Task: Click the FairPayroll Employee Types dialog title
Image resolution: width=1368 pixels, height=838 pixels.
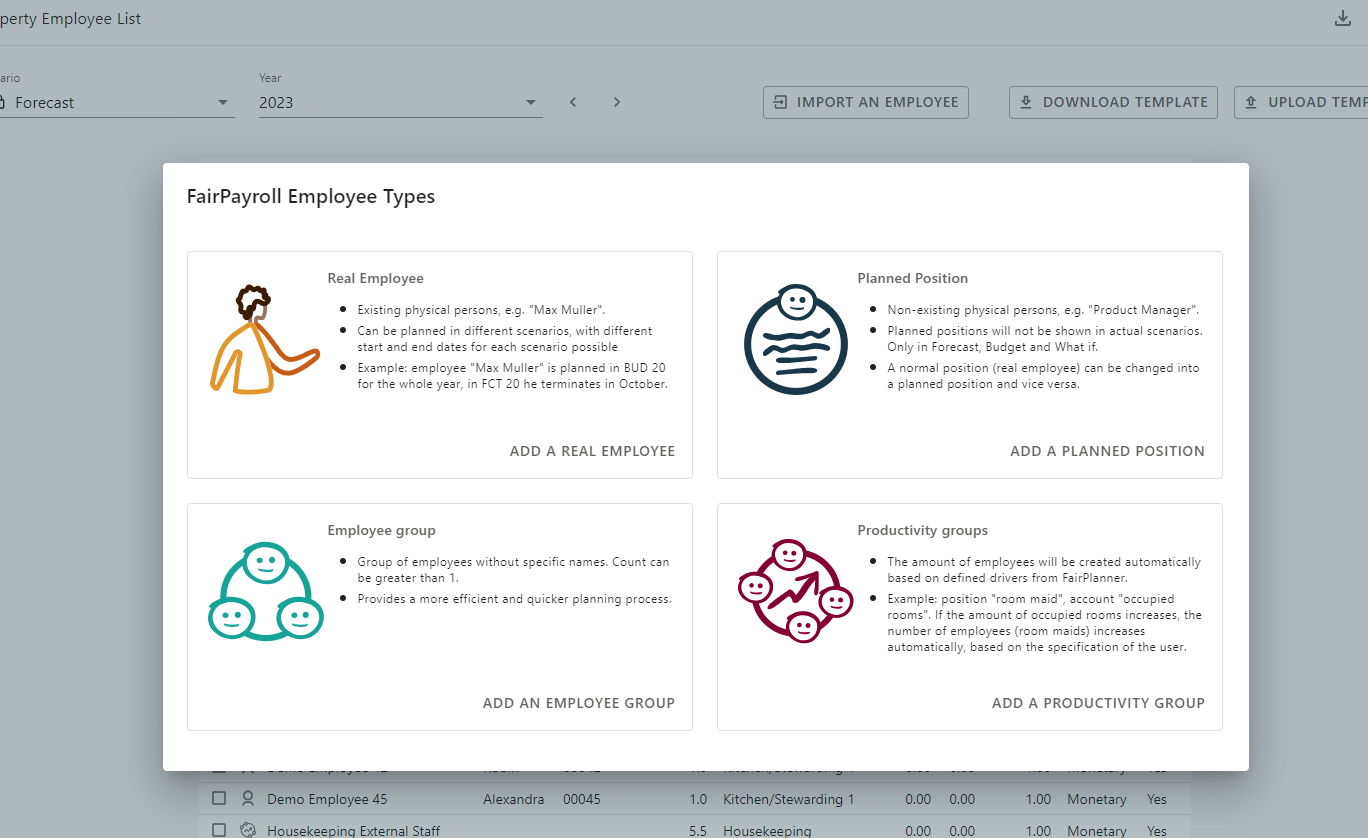Action: point(311,196)
